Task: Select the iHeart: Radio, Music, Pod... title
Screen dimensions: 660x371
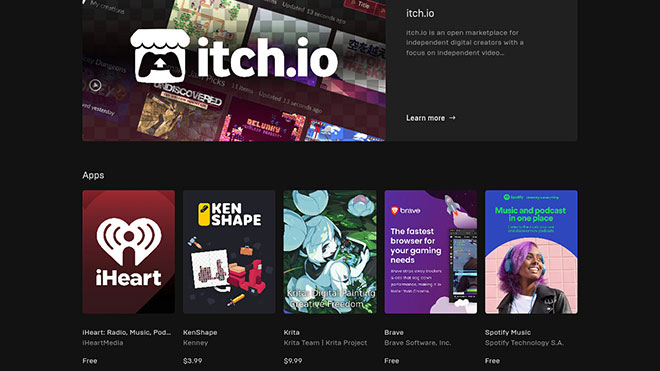Action: (127, 332)
